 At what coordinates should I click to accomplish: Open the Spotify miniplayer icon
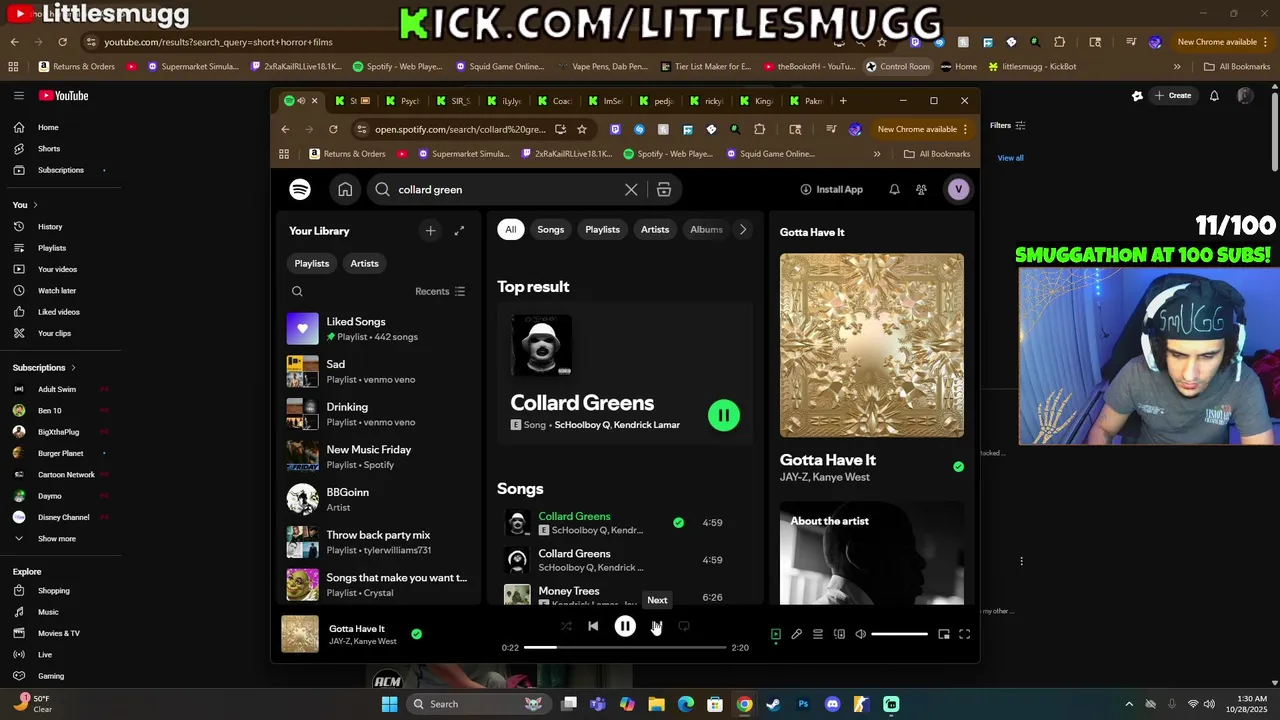[x=944, y=634]
